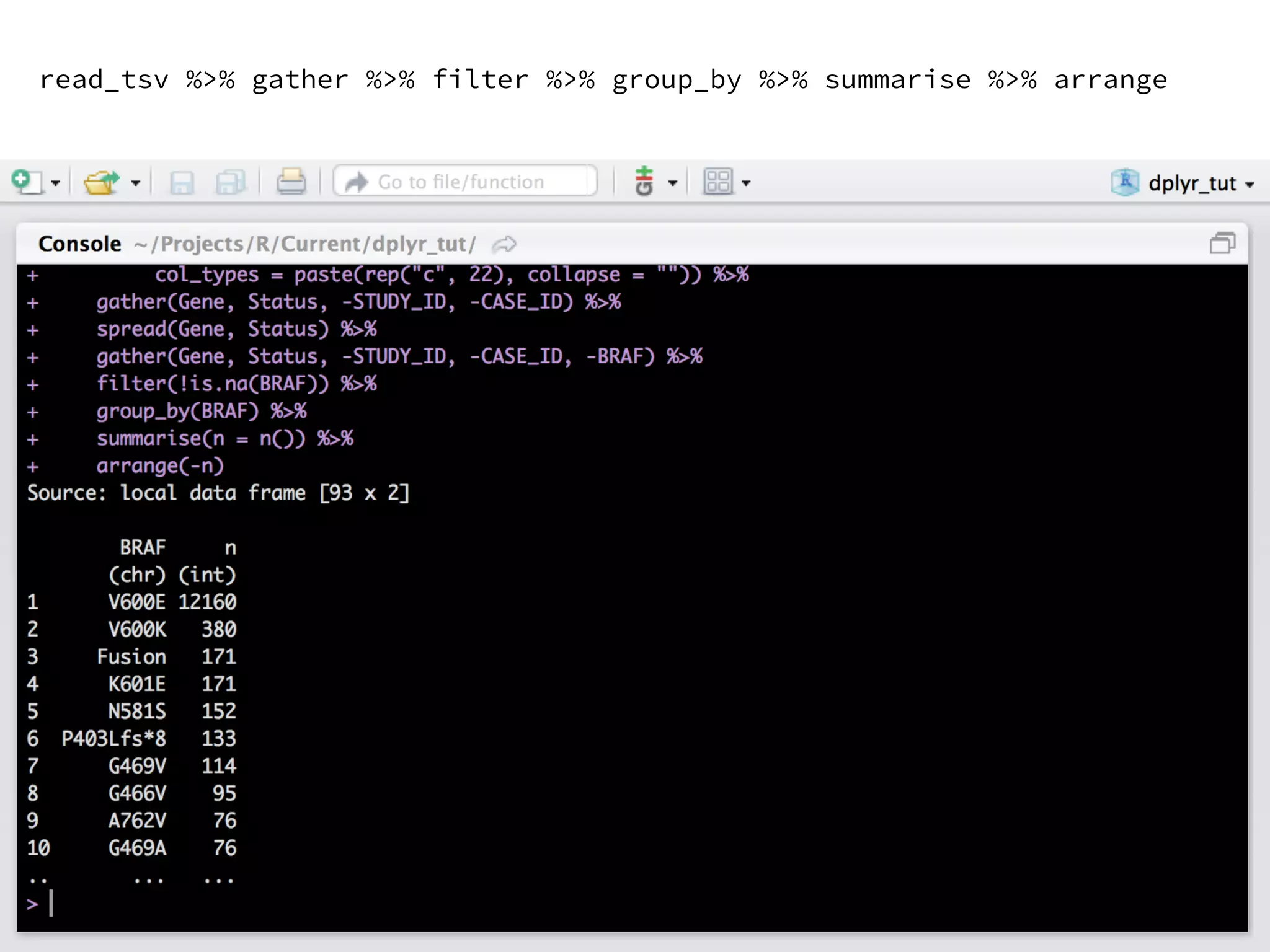Click the Open File folder icon

point(102,182)
